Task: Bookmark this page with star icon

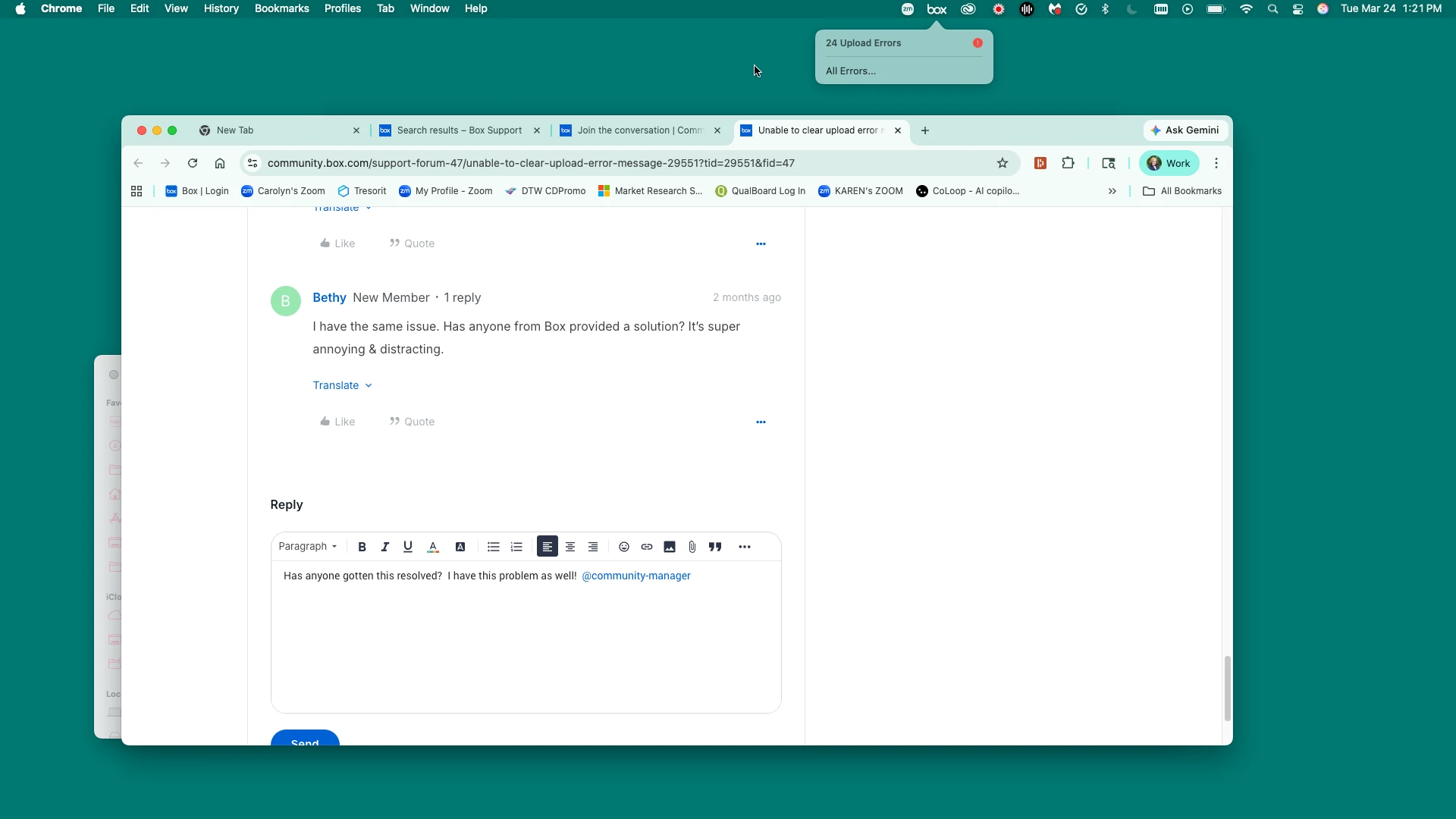Action: [x=1003, y=163]
